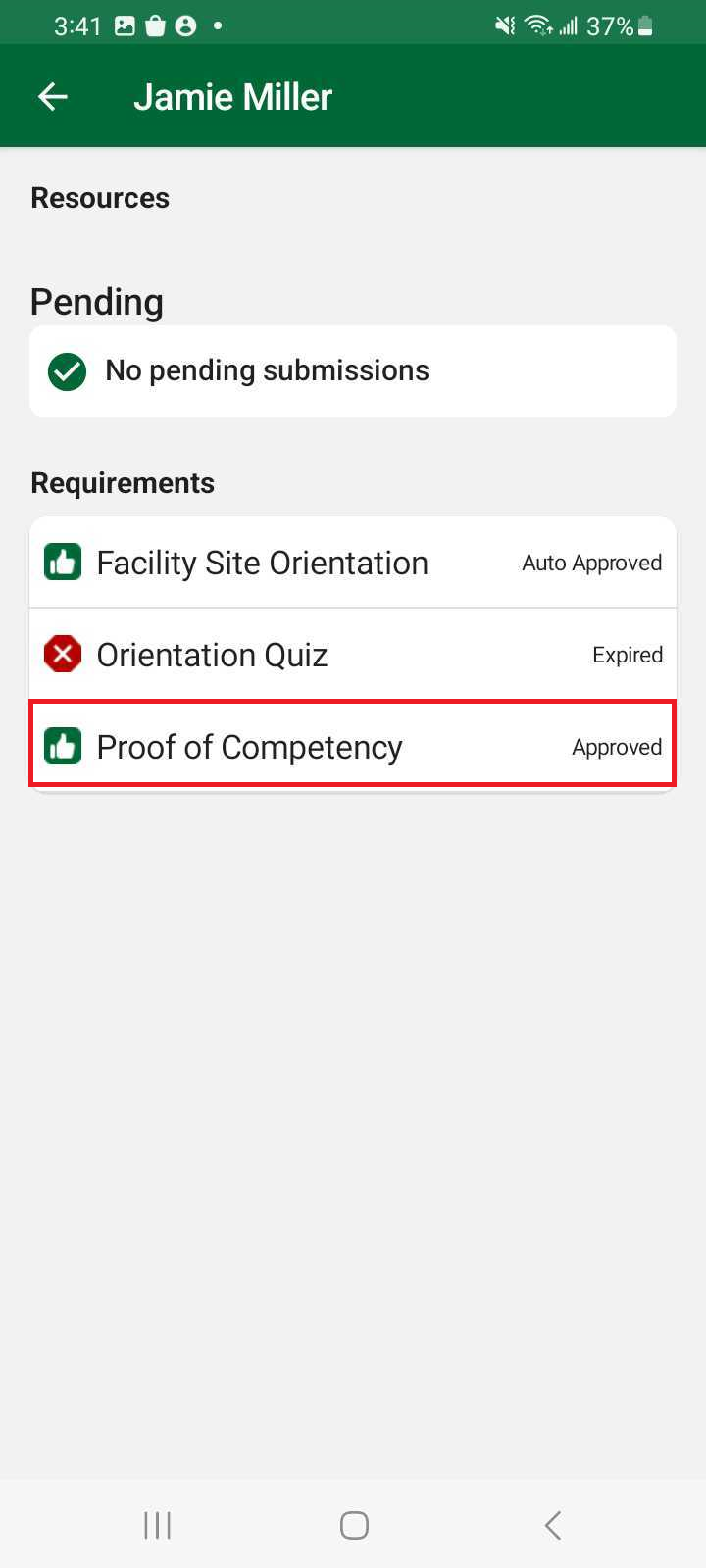The height and width of the screenshot is (1568, 706).
Task: Tap the Pending section heading
Action: point(97,302)
